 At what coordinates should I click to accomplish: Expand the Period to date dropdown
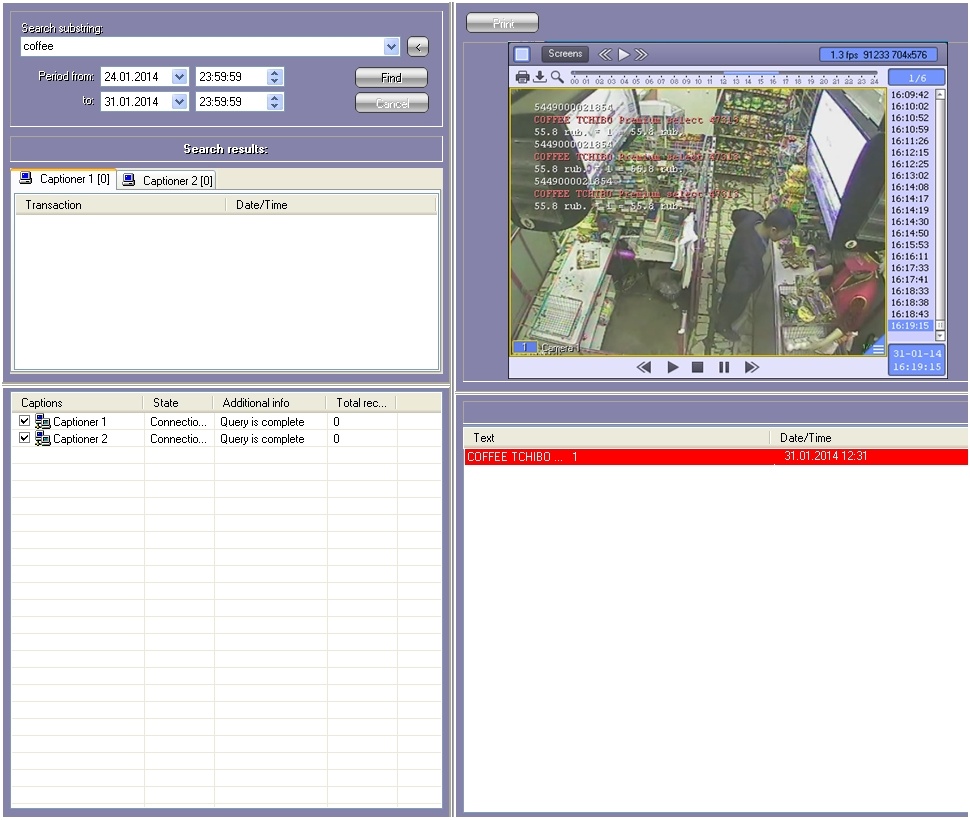[179, 102]
